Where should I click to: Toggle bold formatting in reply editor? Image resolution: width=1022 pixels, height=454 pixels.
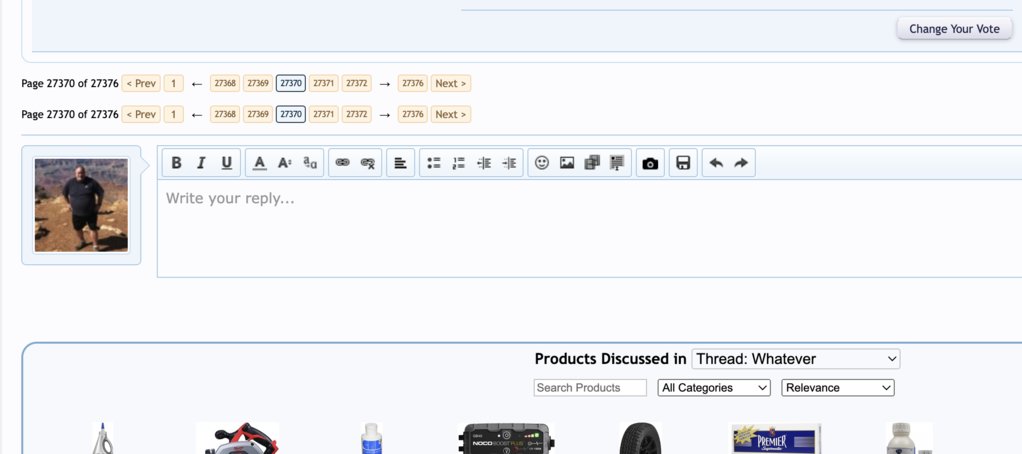176,163
